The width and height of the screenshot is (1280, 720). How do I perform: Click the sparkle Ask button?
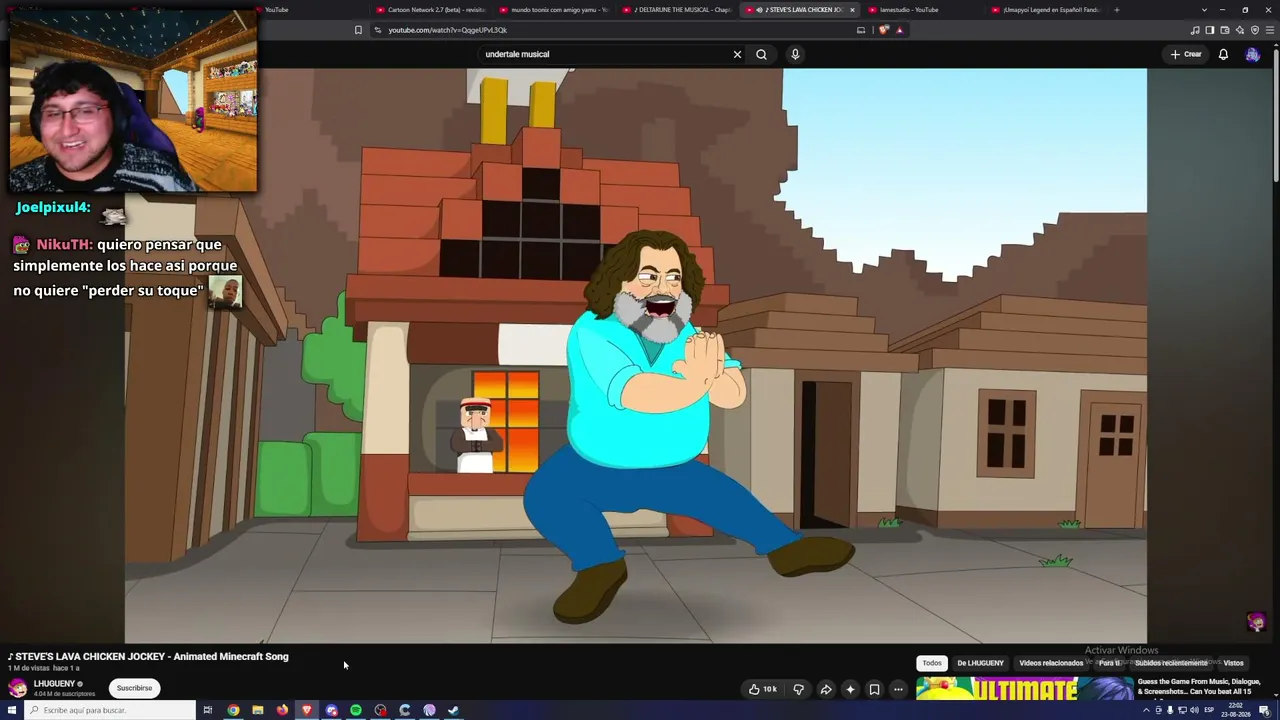click(x=850, y=689)
